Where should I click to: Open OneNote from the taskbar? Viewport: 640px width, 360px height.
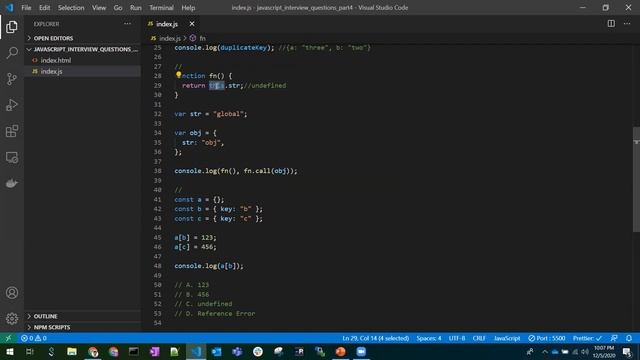pos(154,351)
